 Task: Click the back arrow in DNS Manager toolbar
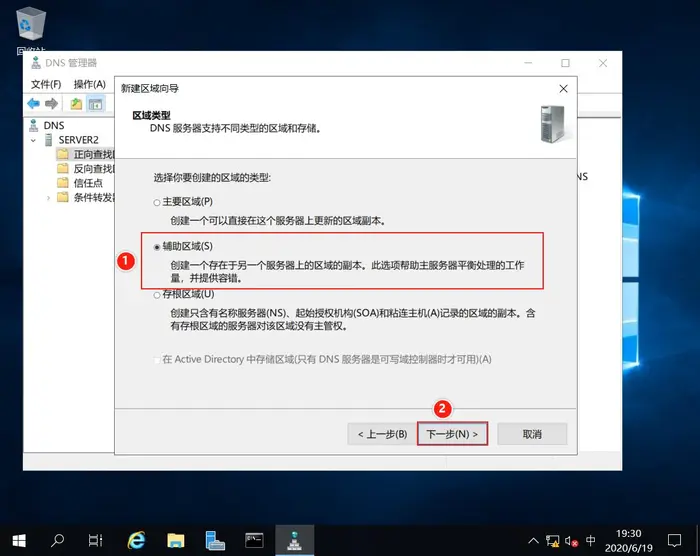pyautogui.click(x=33, y=104)
